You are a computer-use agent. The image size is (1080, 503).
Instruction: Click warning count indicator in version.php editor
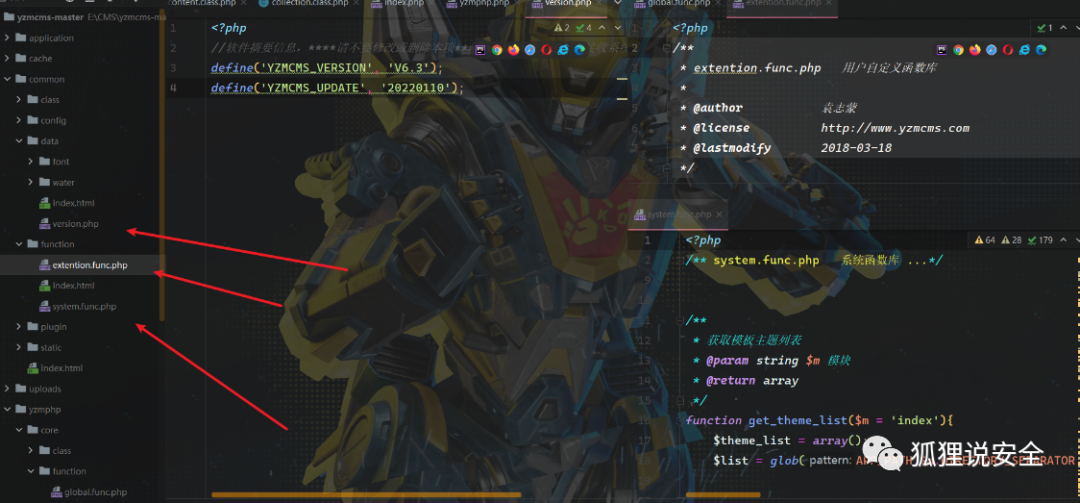[x=562, y=28]
